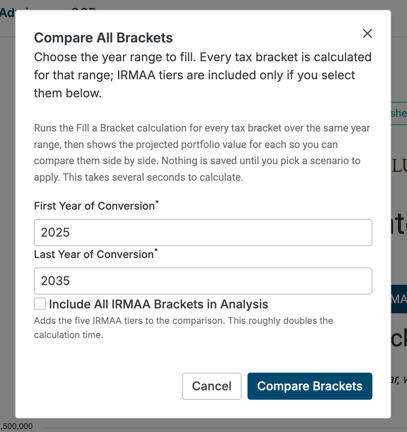Focus the Last Year of Conversion field
The image size is (407, 432).
pos(203,281)
